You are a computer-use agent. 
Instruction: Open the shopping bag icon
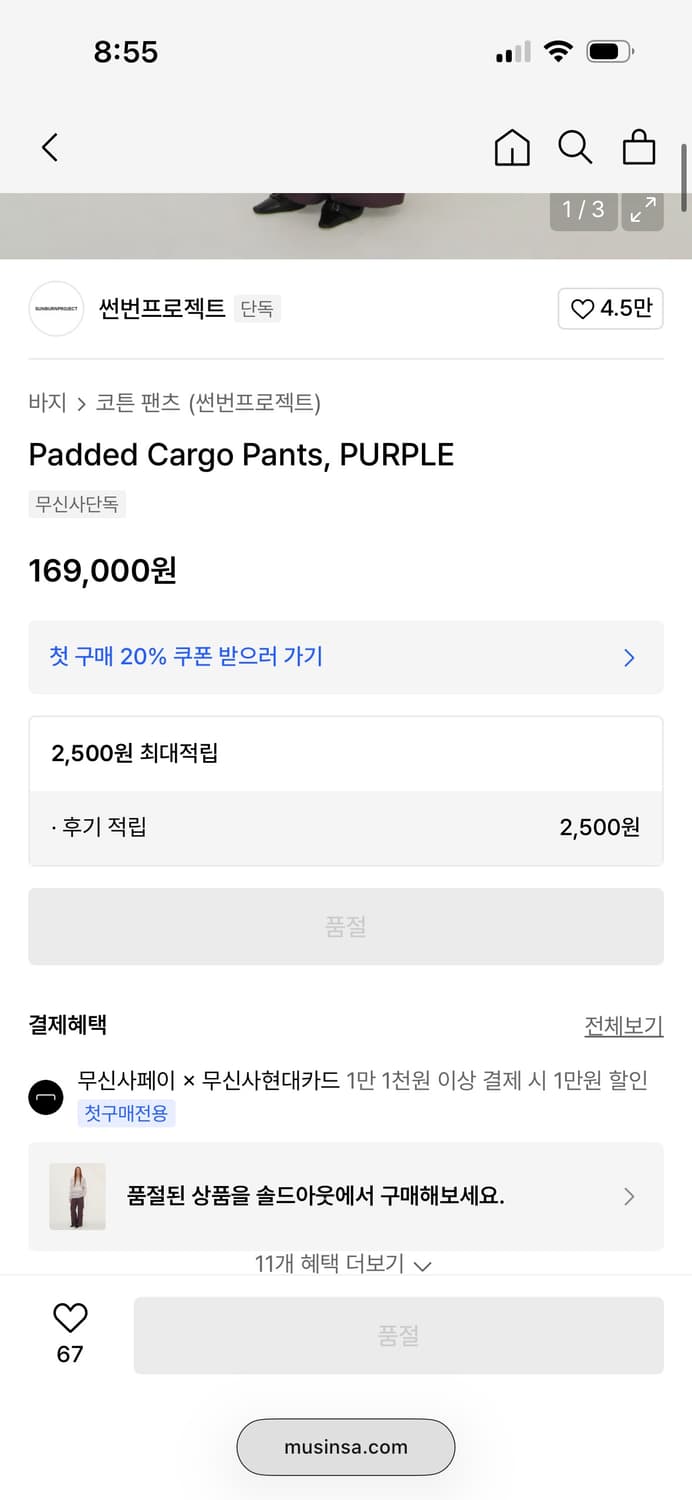coord(639,147)
